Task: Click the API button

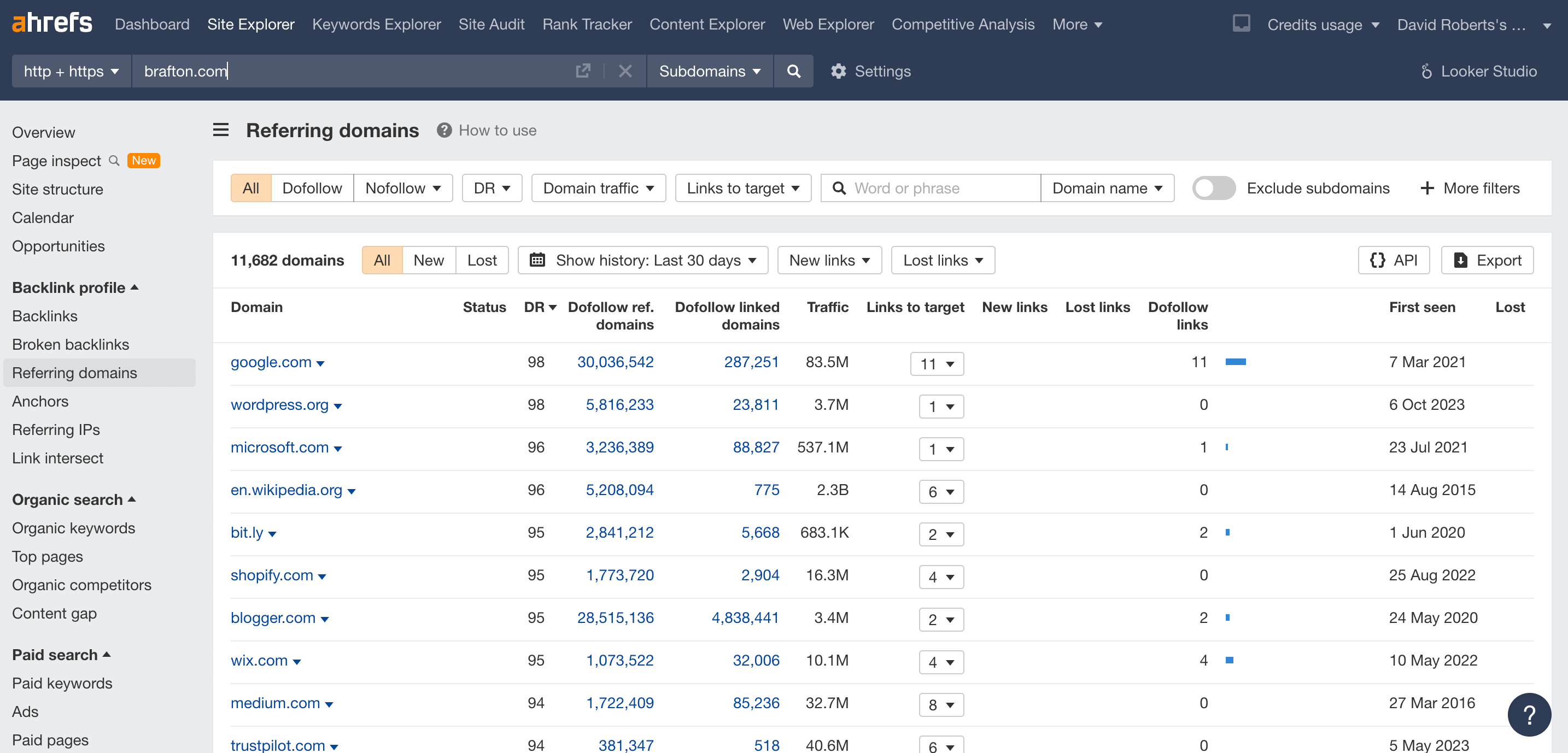Action: coord(1394,260)
